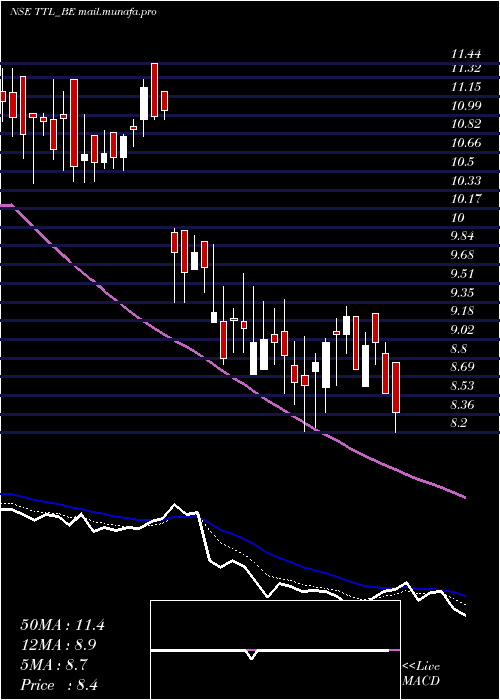Click the <<Live label beside MACD box
The width and height of the screenshot is (500, 700).
pyautogui.click(x=421, y=667)
